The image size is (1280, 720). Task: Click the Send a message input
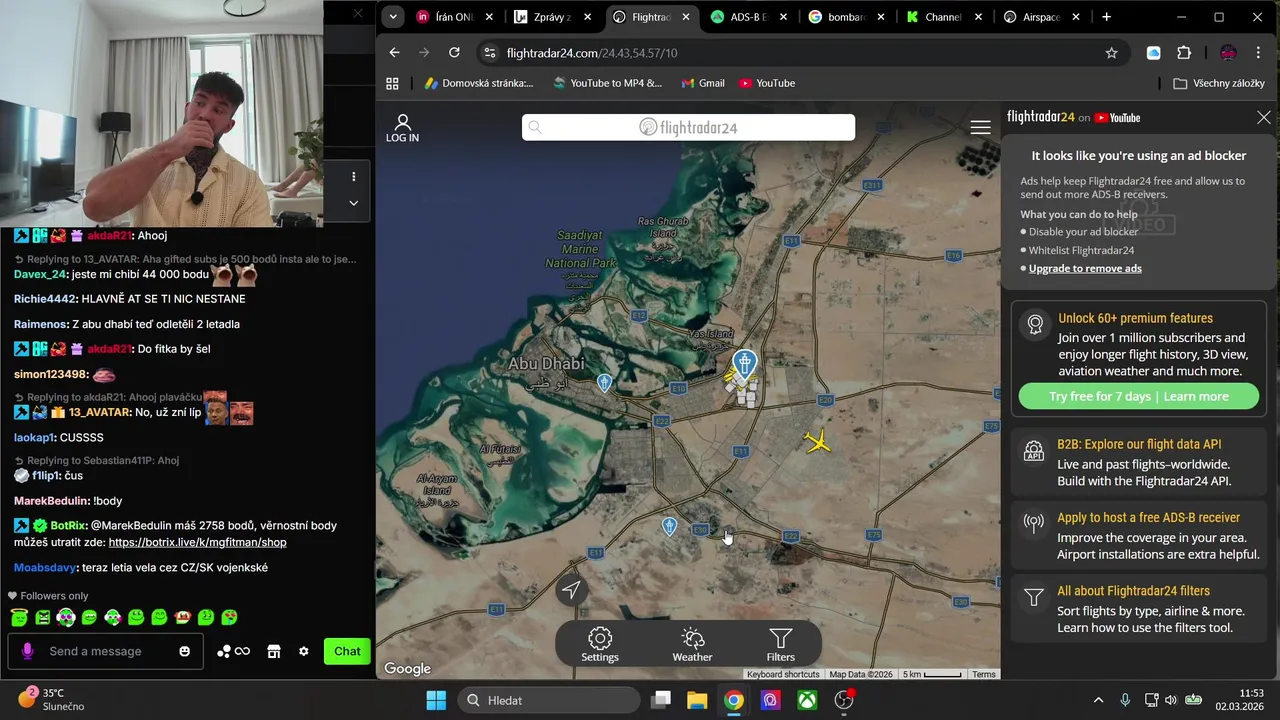pos(106,651)
